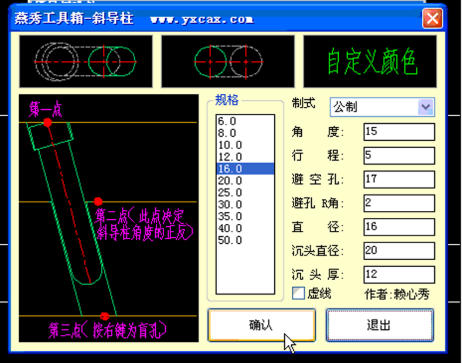Click the 行程 stroke input field
This screenshot has height=363, width=462.
click(399, 156)
